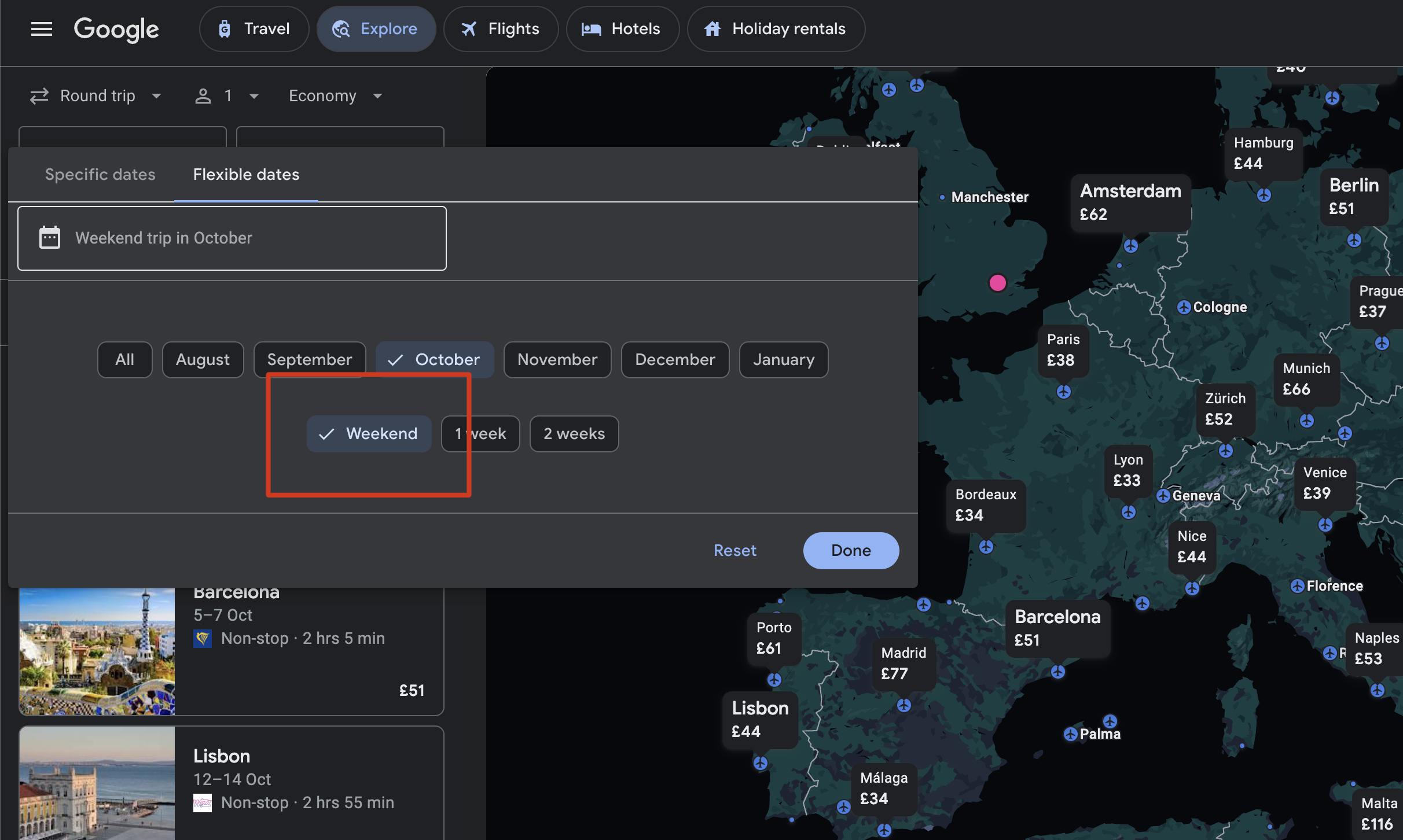Click the Weekend trip in October field
1403x840 pixels.
(x=232, y=238)
